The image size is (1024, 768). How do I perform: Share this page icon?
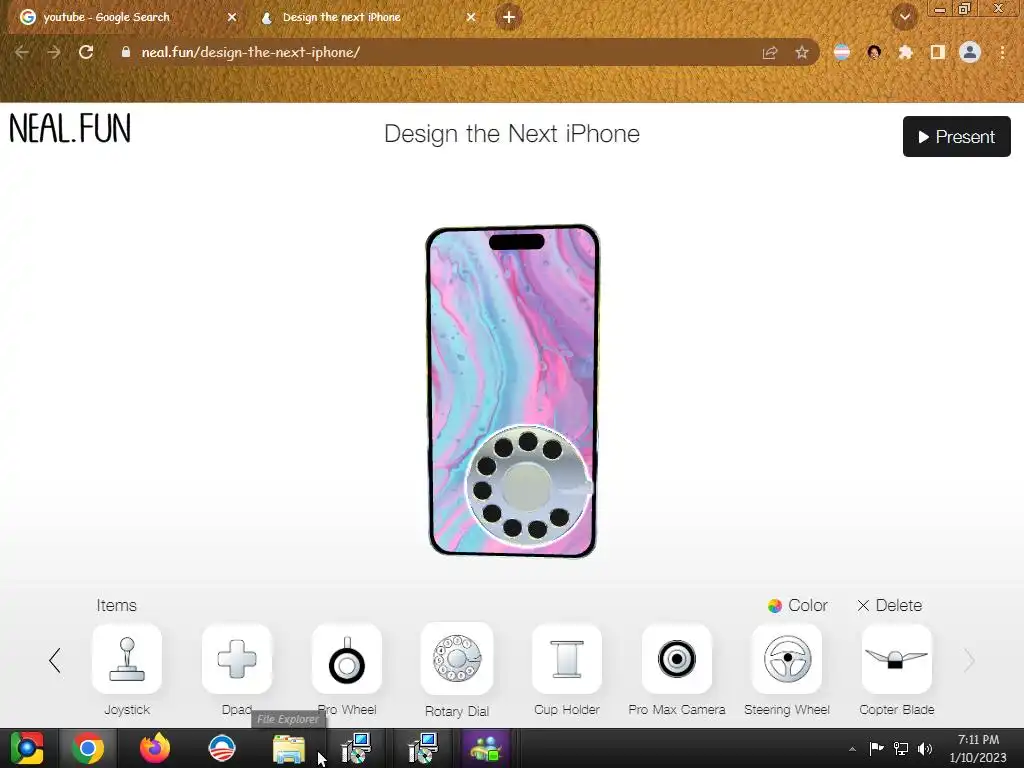click(770, 53)
